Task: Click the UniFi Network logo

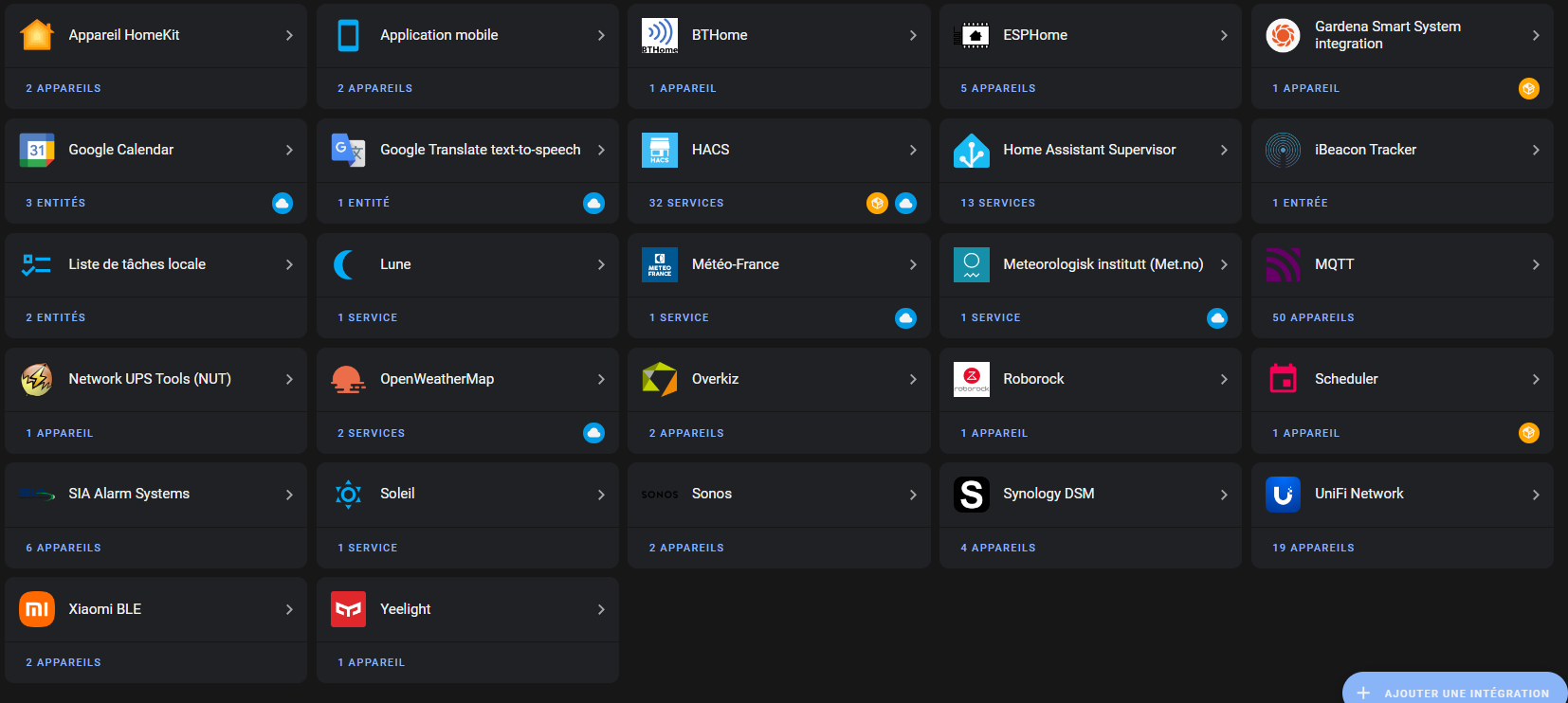Action: click(1283, 494)
